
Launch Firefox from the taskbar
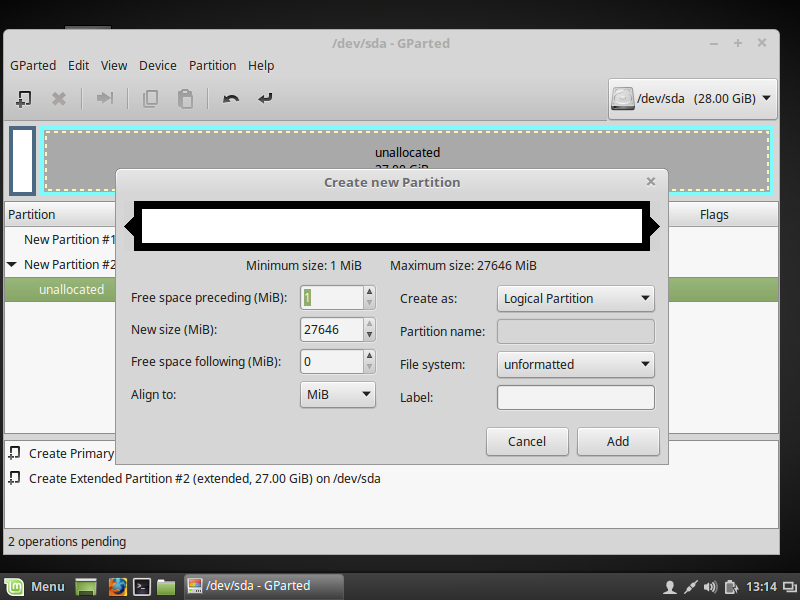click(117, 587)
